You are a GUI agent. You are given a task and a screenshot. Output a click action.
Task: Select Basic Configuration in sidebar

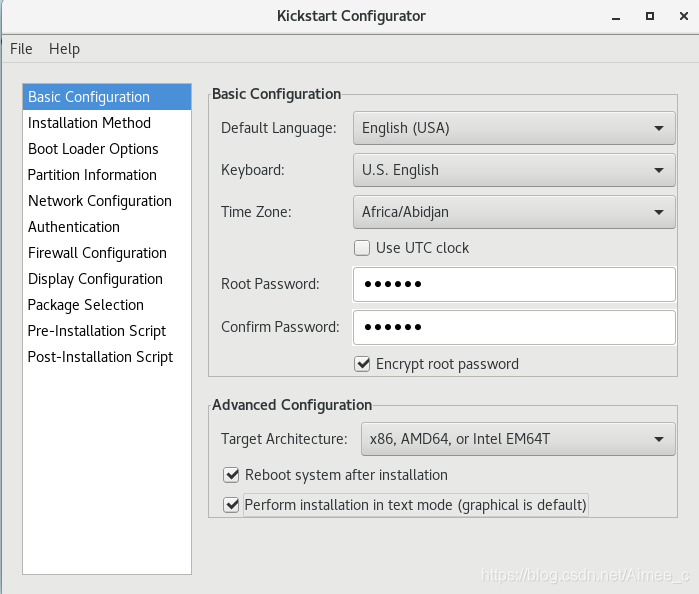coord(107,97)
